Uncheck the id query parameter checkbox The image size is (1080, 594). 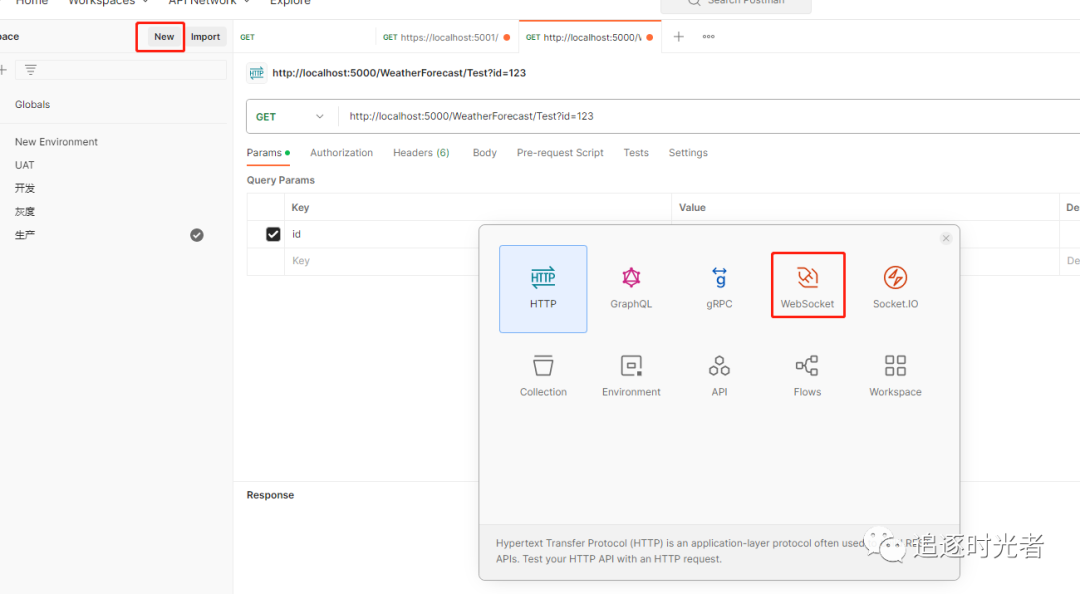273,234
